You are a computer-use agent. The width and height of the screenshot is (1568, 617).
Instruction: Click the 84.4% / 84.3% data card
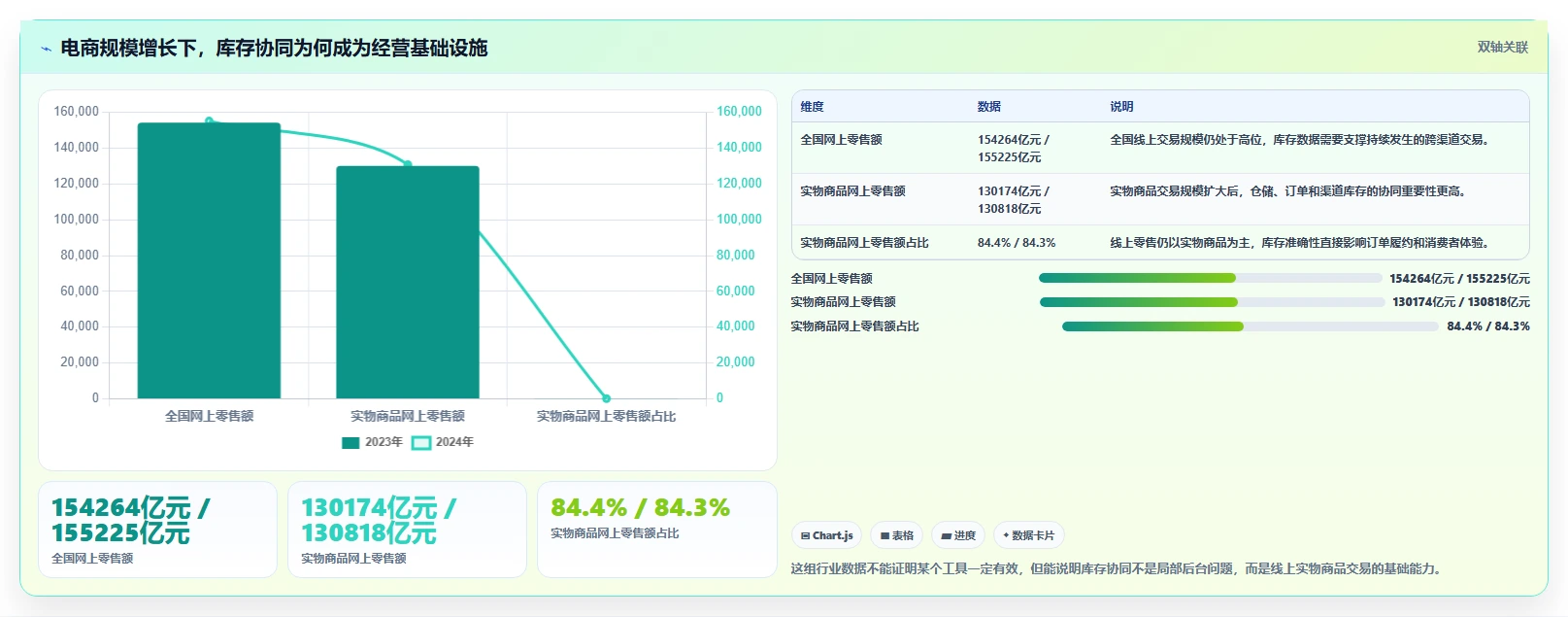[x=657, y=530]
